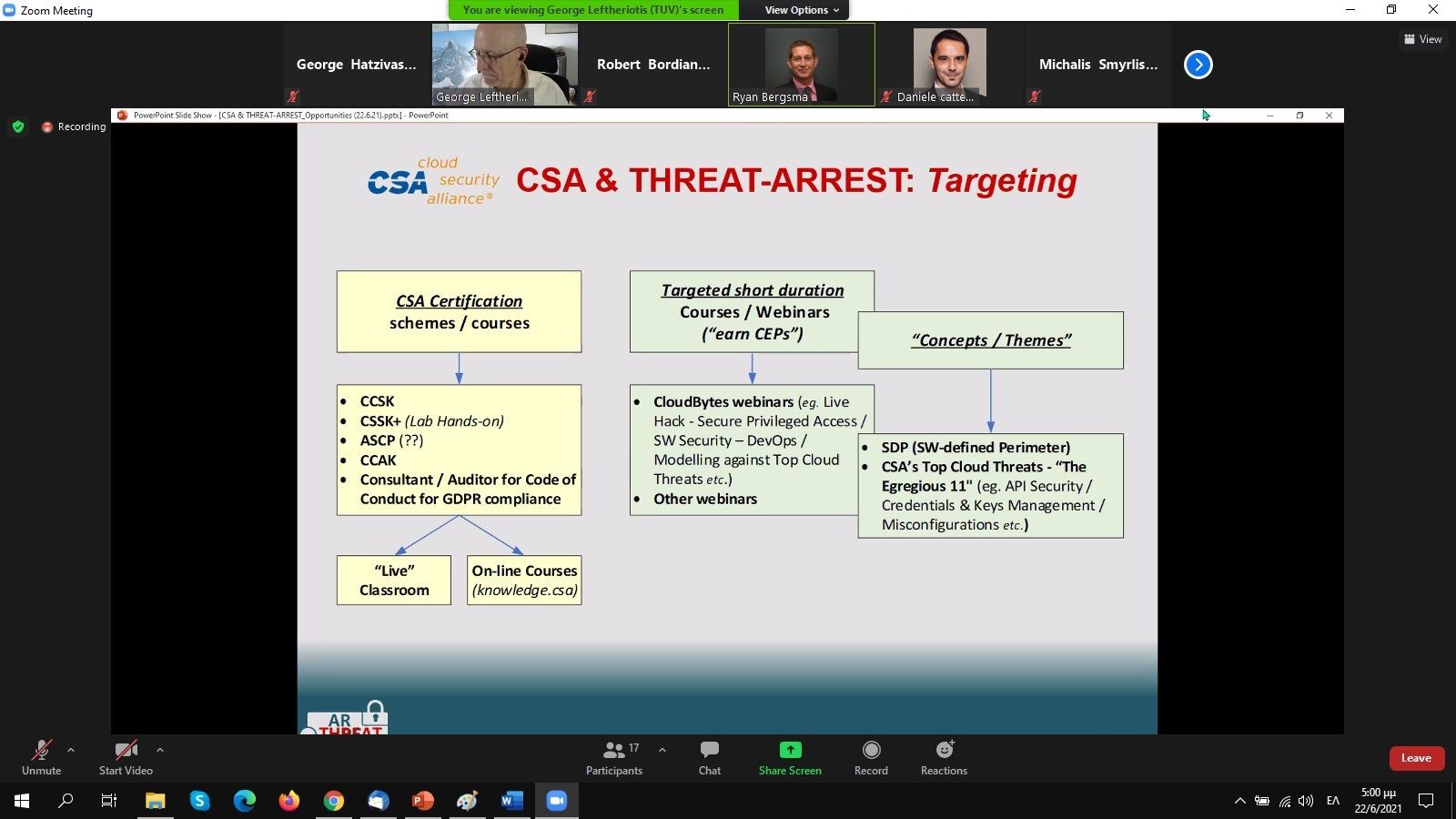This screenshot has height=819, width=1456.
Task: Select George Hatzivas participant tile
Action: [x=356, y=65]
